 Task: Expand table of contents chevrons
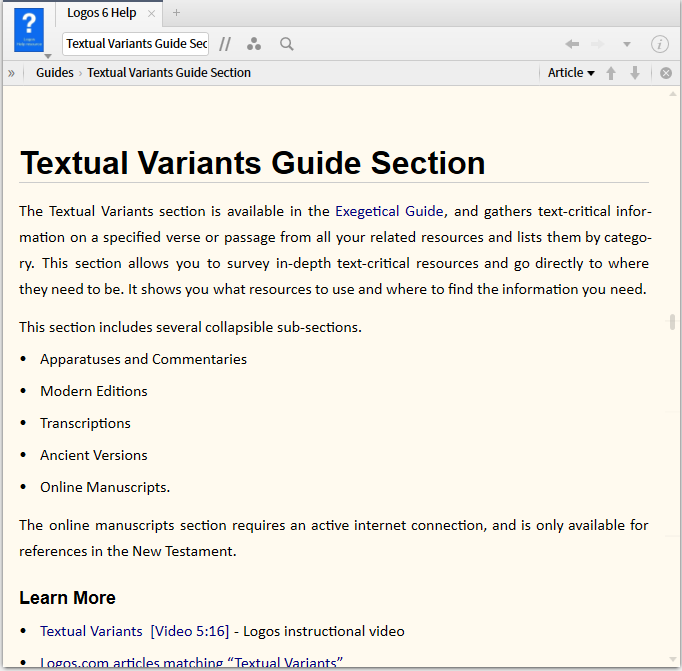[x=11, y=73]
